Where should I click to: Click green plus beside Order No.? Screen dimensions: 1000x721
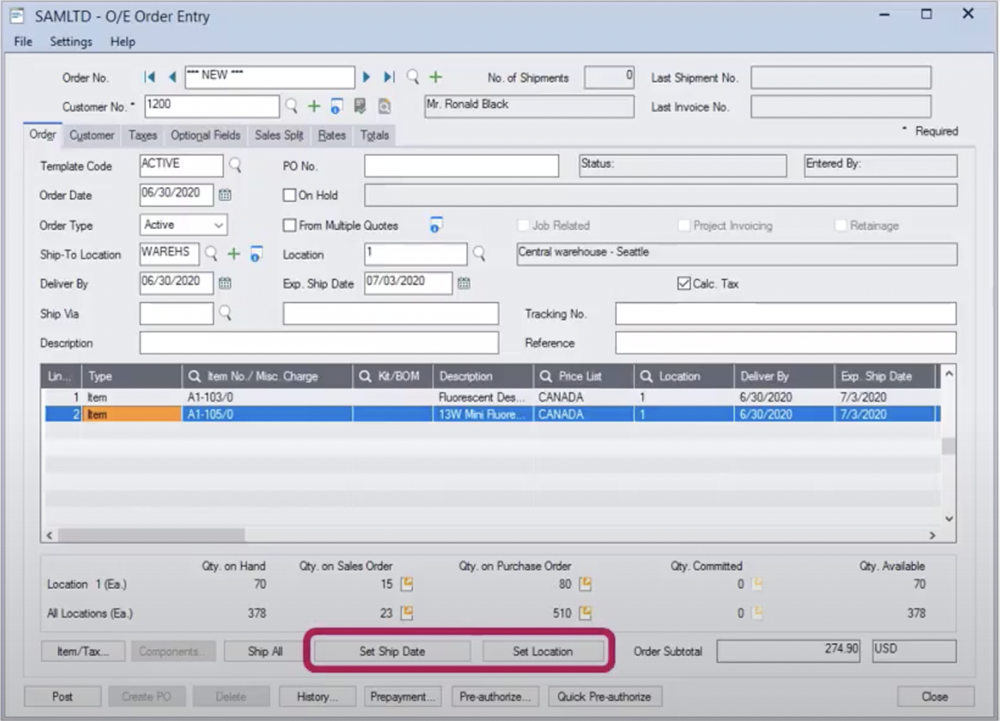(x=436, y=77)
